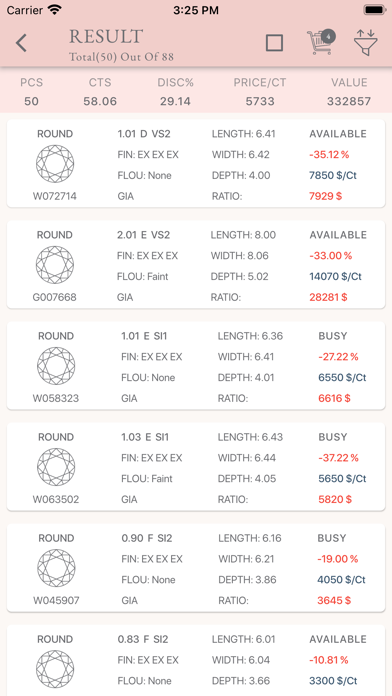Click the VALUE total 332857

point(349,101)
